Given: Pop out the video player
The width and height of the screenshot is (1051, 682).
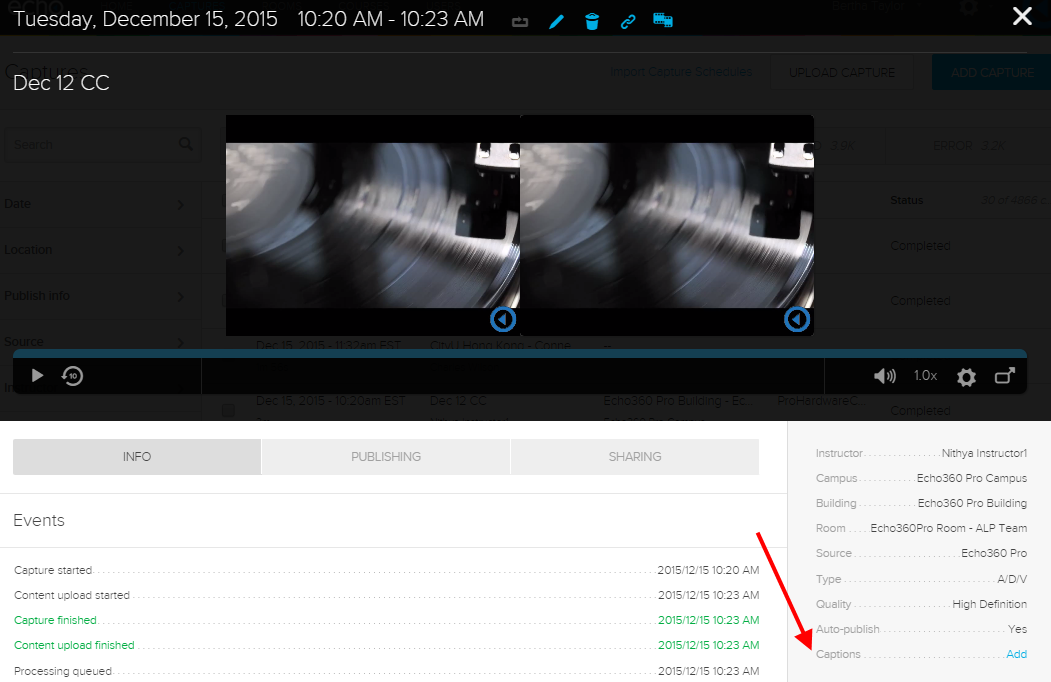Looking at the screenshot, I should pos(1004,376).
